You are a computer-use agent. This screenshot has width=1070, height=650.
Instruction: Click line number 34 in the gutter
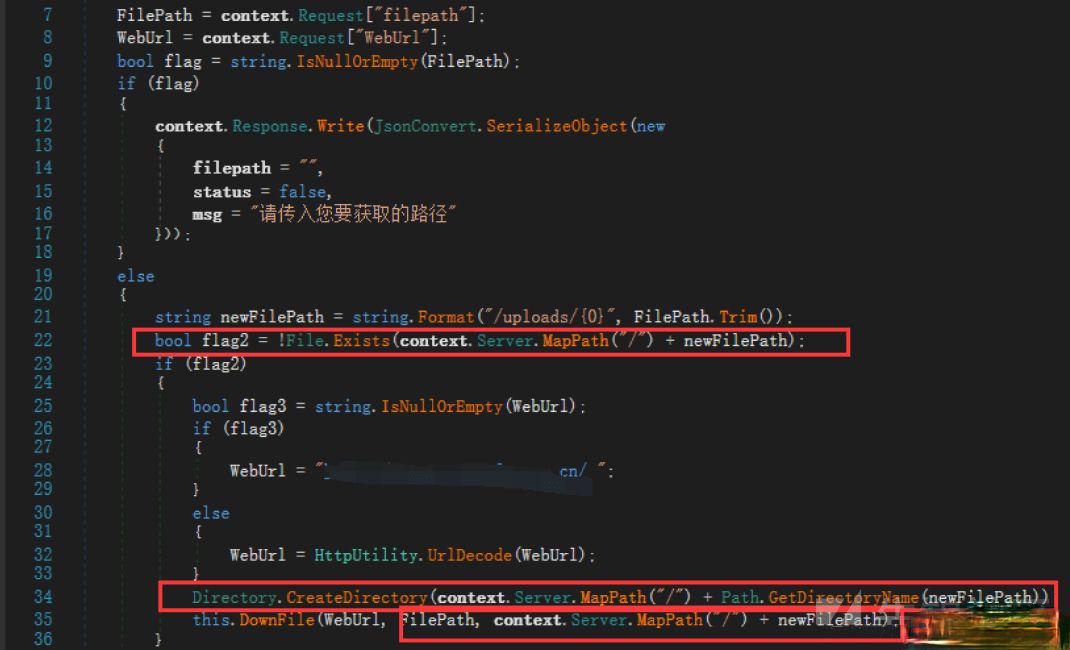pyautogui.click(x=43, y=596)
